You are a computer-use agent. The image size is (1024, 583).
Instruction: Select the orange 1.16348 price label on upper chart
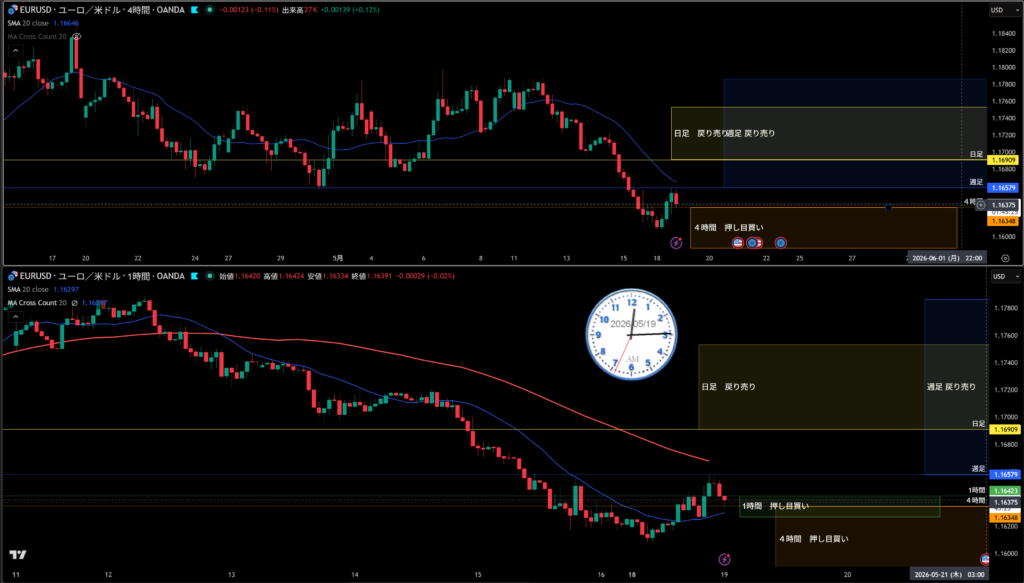tap(1003, 221)
